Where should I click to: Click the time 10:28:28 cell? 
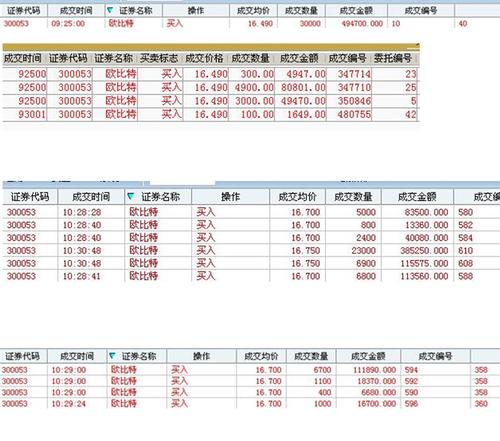tap(82, 212)
